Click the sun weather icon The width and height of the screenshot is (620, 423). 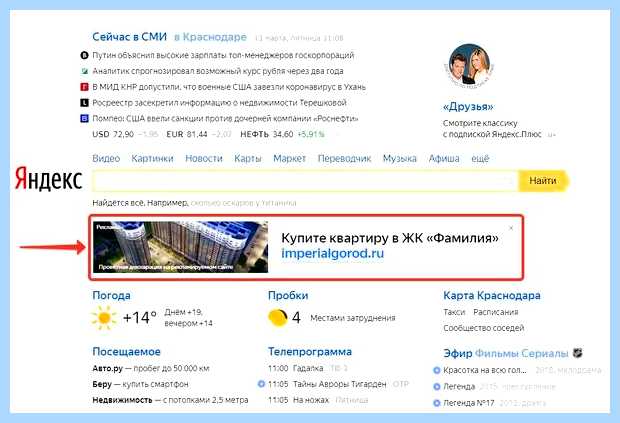tap(104, 318)
